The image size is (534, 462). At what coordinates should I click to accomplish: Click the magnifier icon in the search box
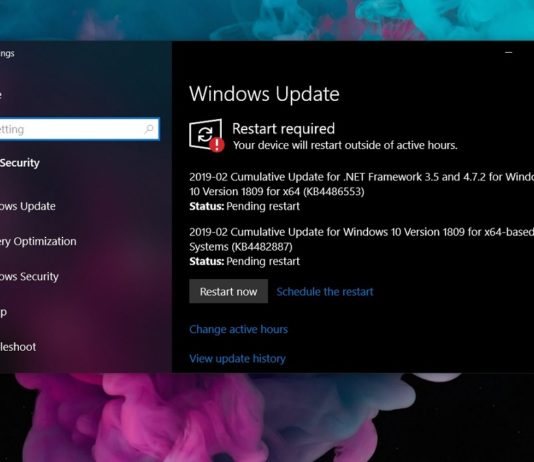[149, 129]
